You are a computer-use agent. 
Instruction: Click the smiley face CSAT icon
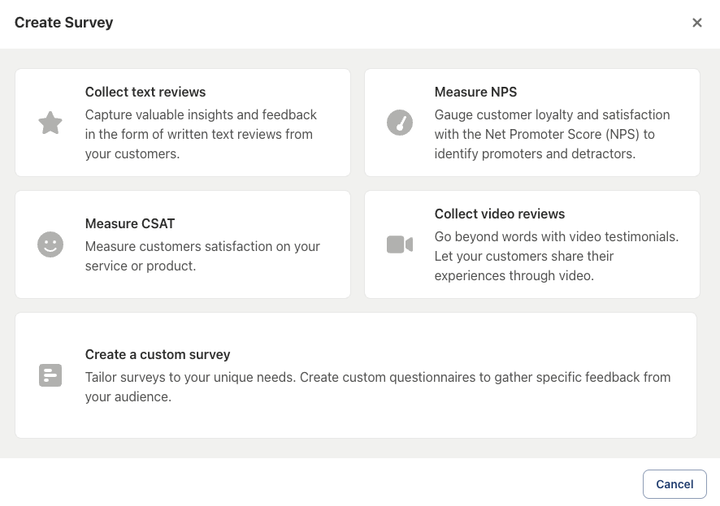50,245
